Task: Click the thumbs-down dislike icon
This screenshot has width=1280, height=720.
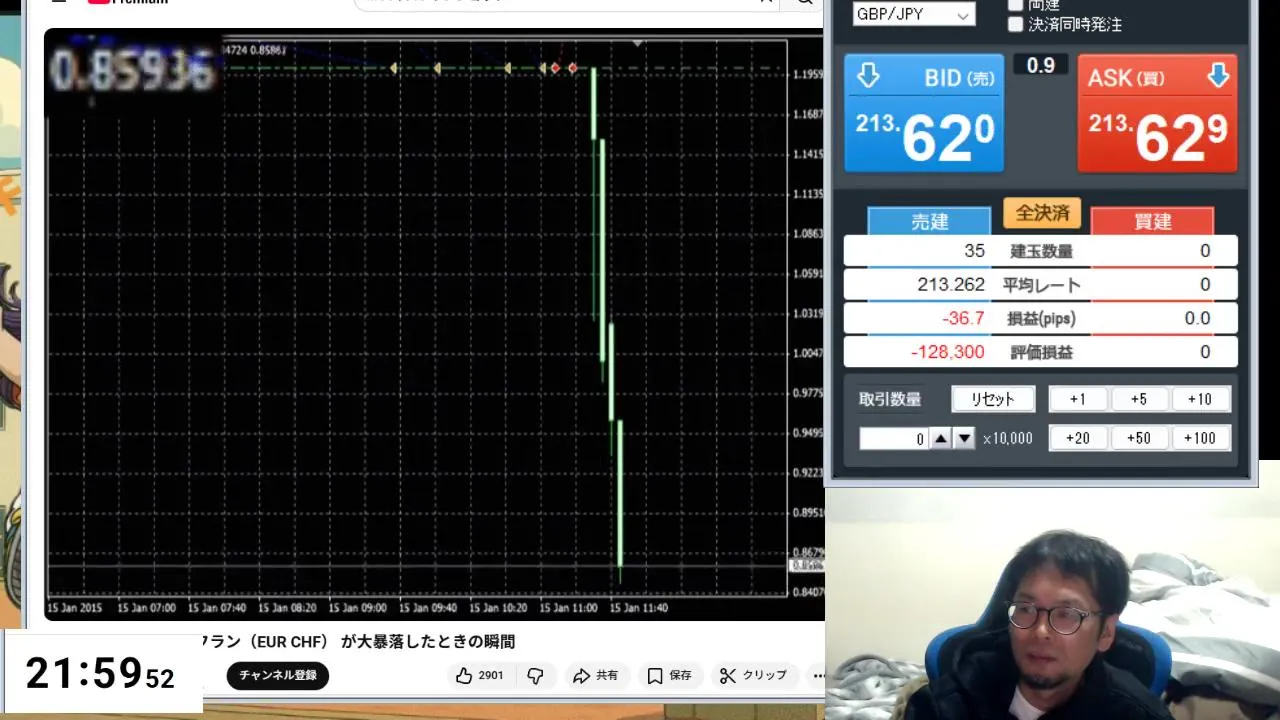Action: (x=535, y=676)
